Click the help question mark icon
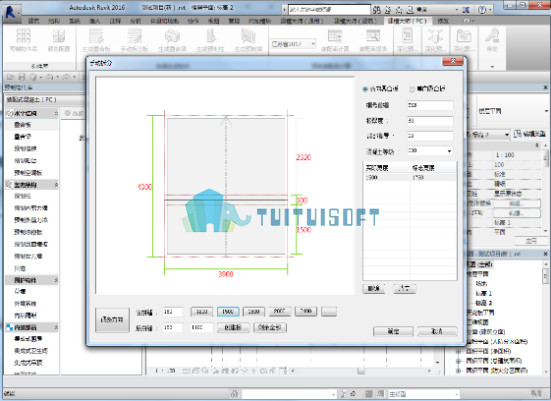Screen dimensions: 551x401 (482, 9)
